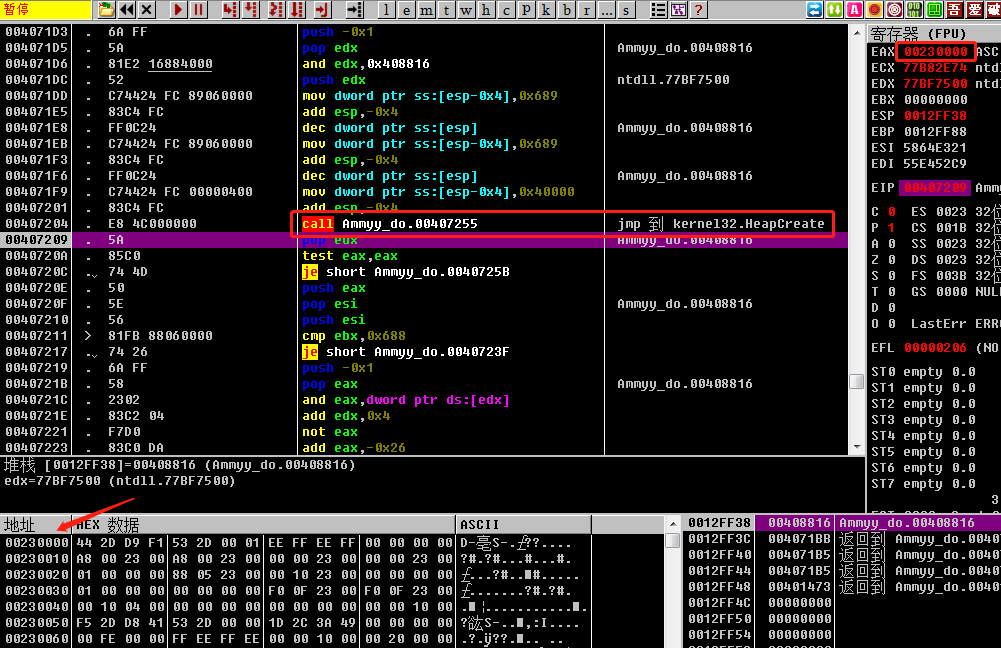Click the dump pane scrollbar thumb
This screenshot has width=1001, height=648.
pos(672,540)
